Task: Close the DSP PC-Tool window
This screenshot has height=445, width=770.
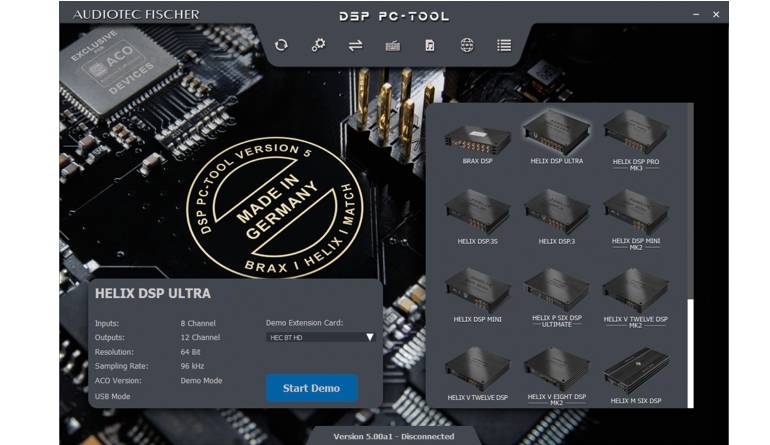Action: coord(716,14)
